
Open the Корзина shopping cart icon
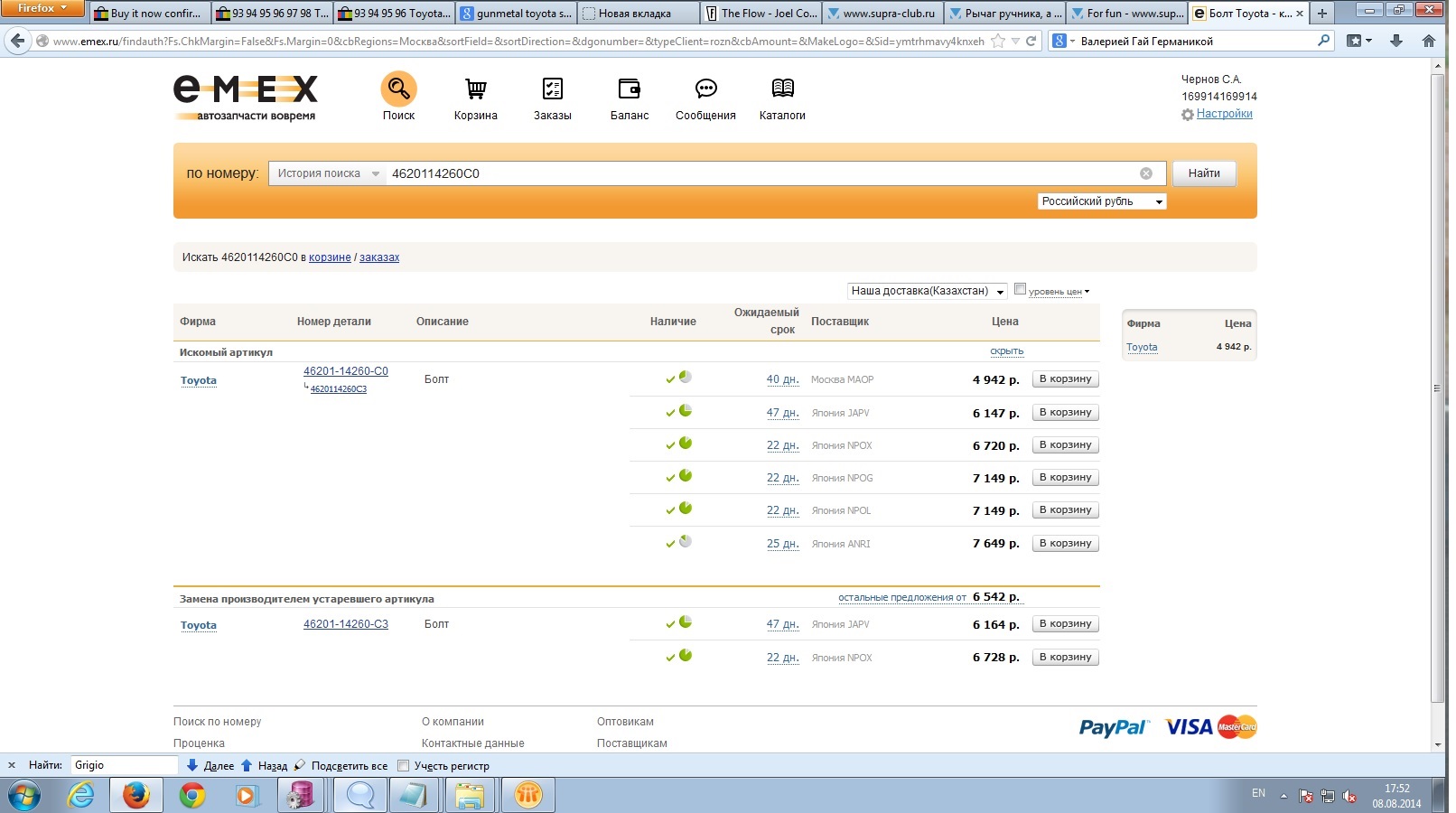click(475, 89)
